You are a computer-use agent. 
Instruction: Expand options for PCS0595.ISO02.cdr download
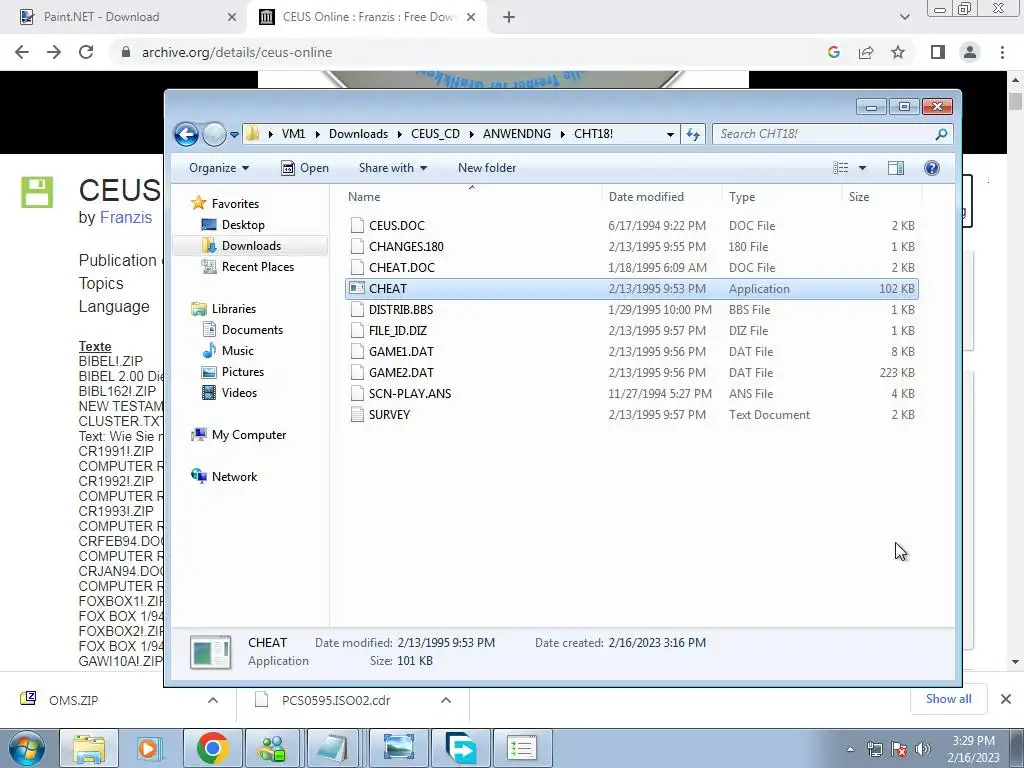click(x=446, y=700)
